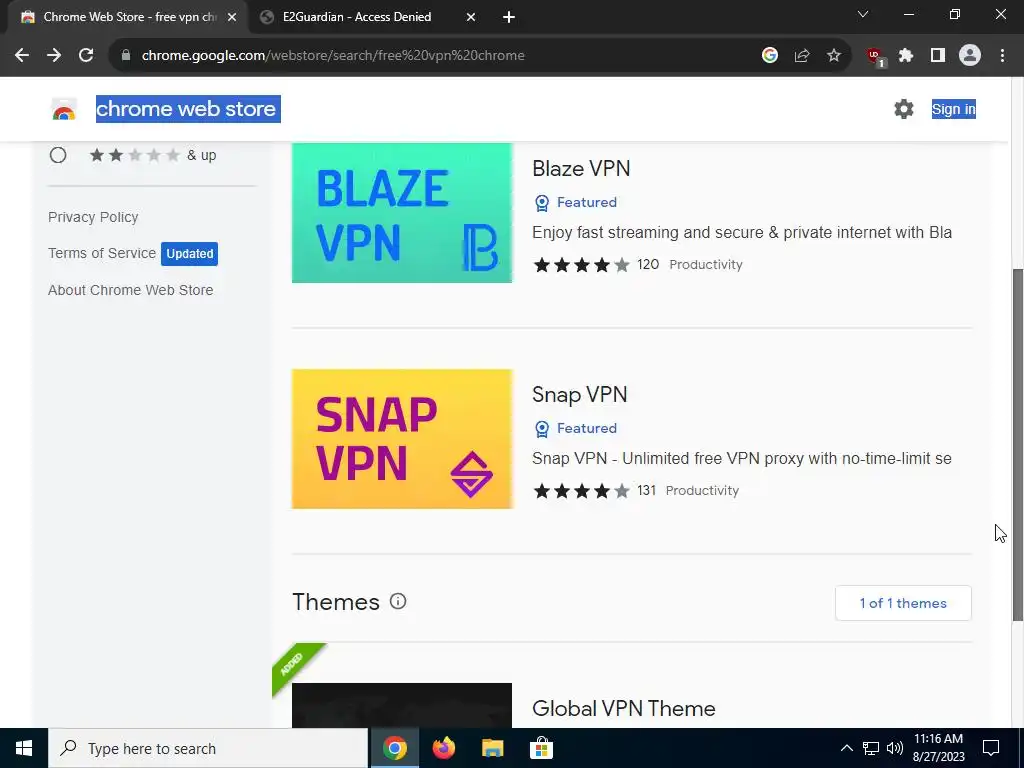Open the Windows Start menu
The image size is (1024, 768).
24,748
